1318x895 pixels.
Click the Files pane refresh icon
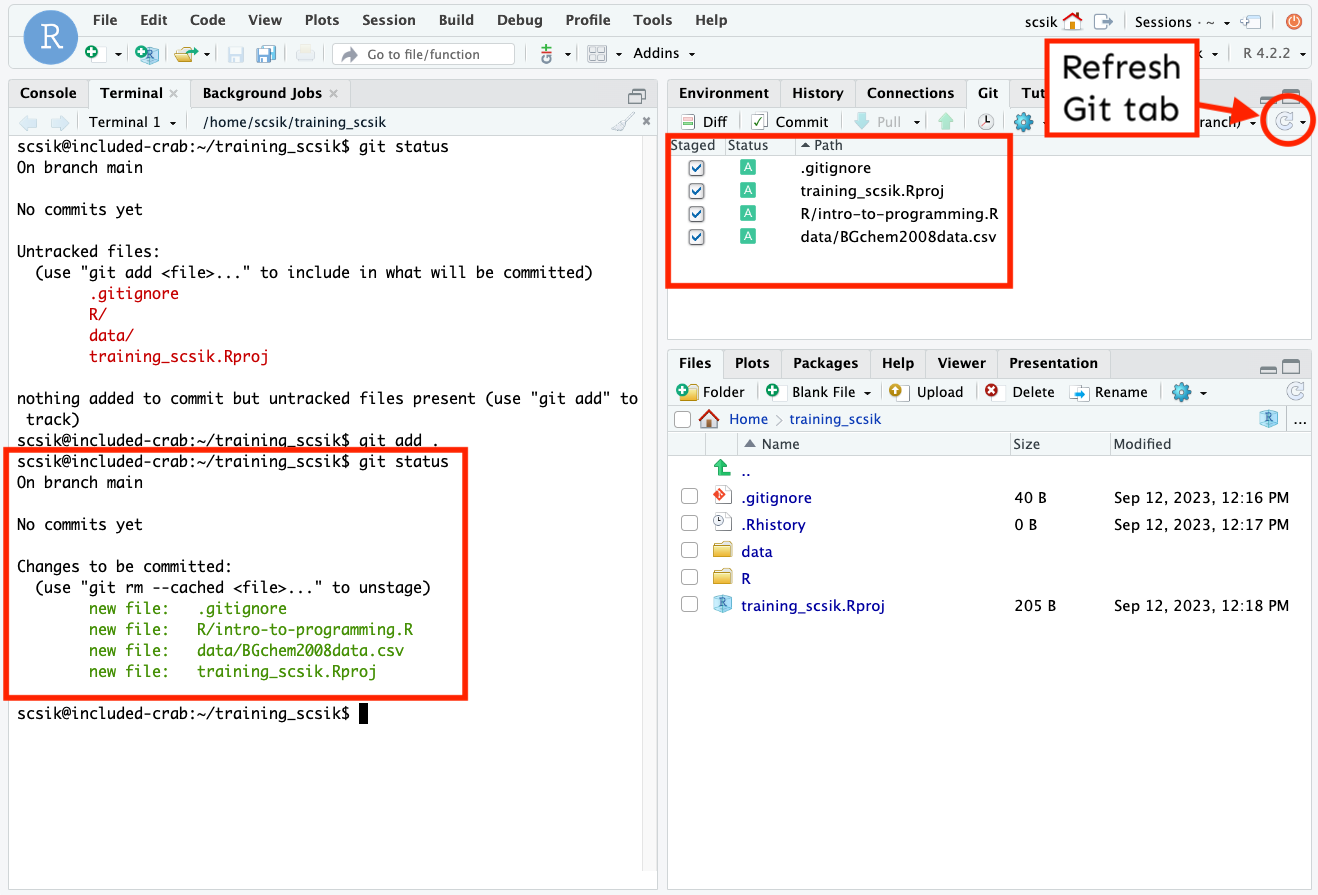1295,392
